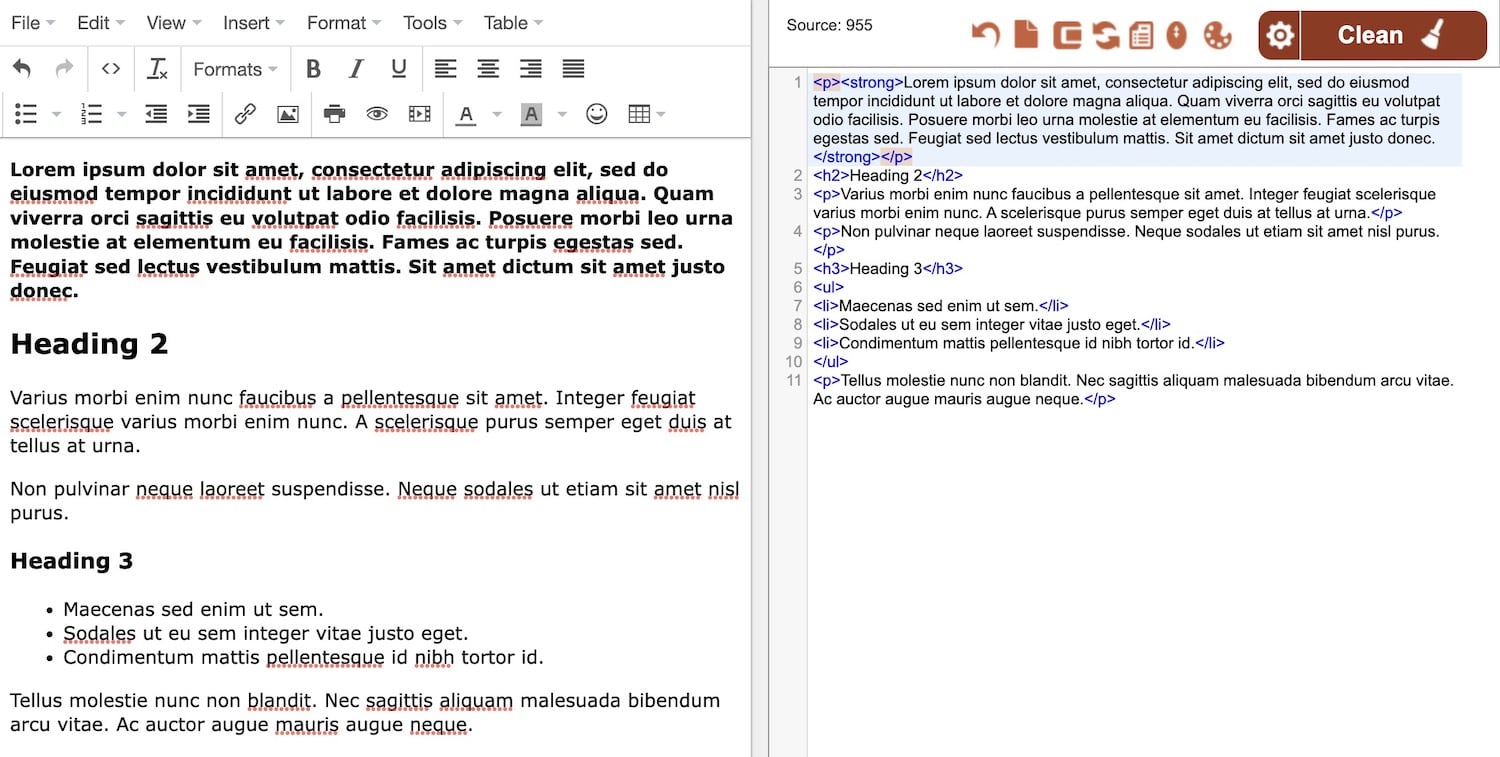
Task: Click the orange refresh arrows icon
Action: pos(1106,35)
